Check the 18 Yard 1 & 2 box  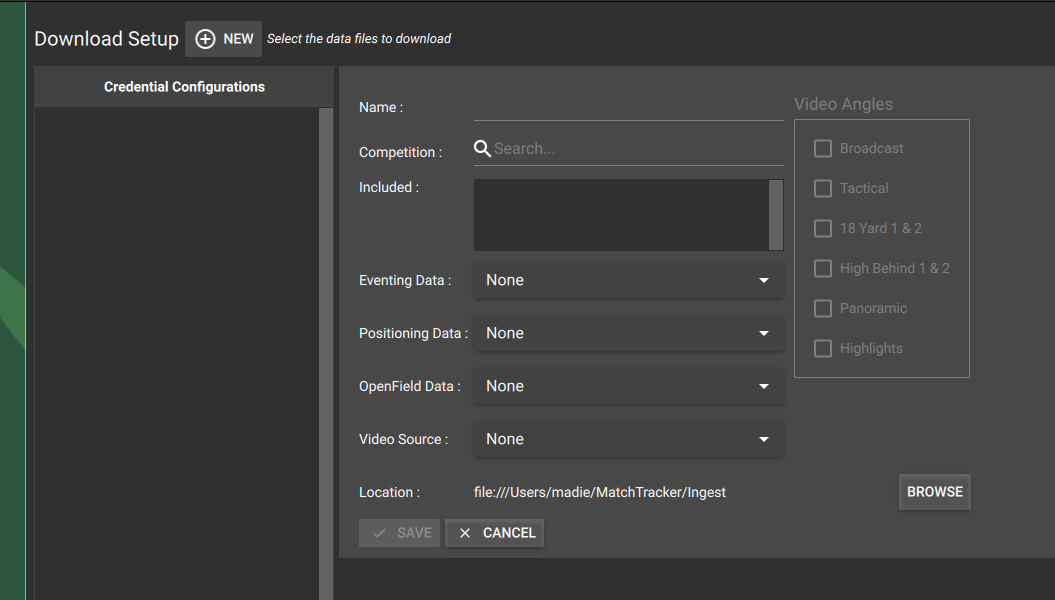tap(823, 229)
